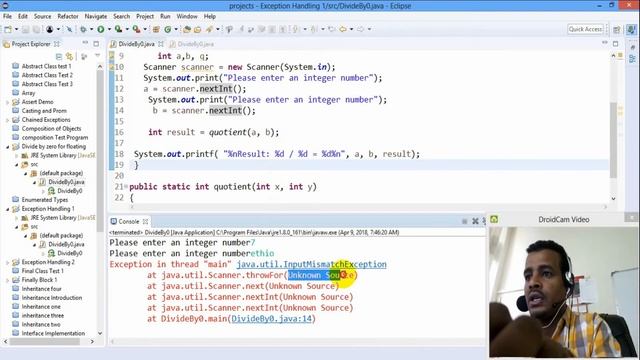The height and width of the screenshot is (360, 640).
Task: Switch to the Java perspective icon
Action: click(x=631, y=29)
